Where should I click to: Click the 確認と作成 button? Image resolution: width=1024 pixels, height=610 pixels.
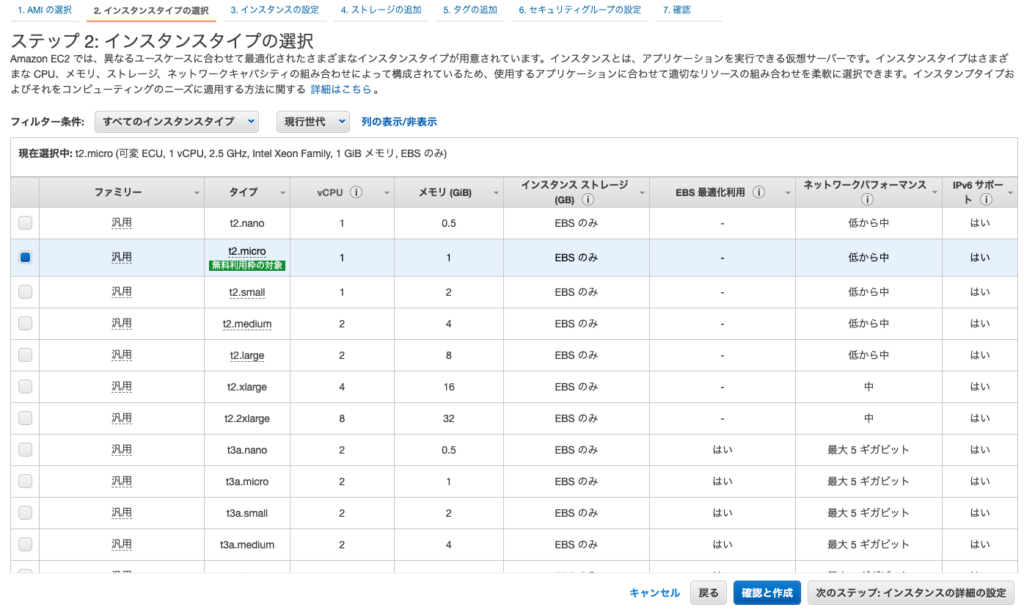point(766,593)
